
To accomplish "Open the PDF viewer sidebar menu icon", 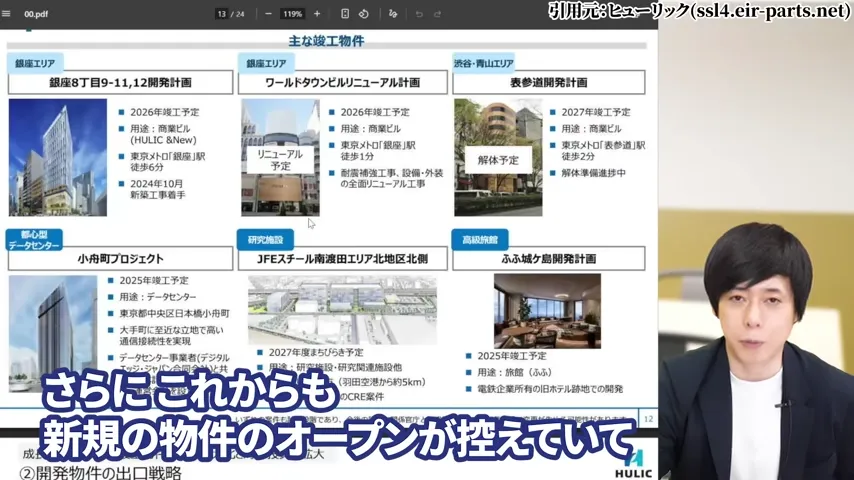I will (6, 14).
